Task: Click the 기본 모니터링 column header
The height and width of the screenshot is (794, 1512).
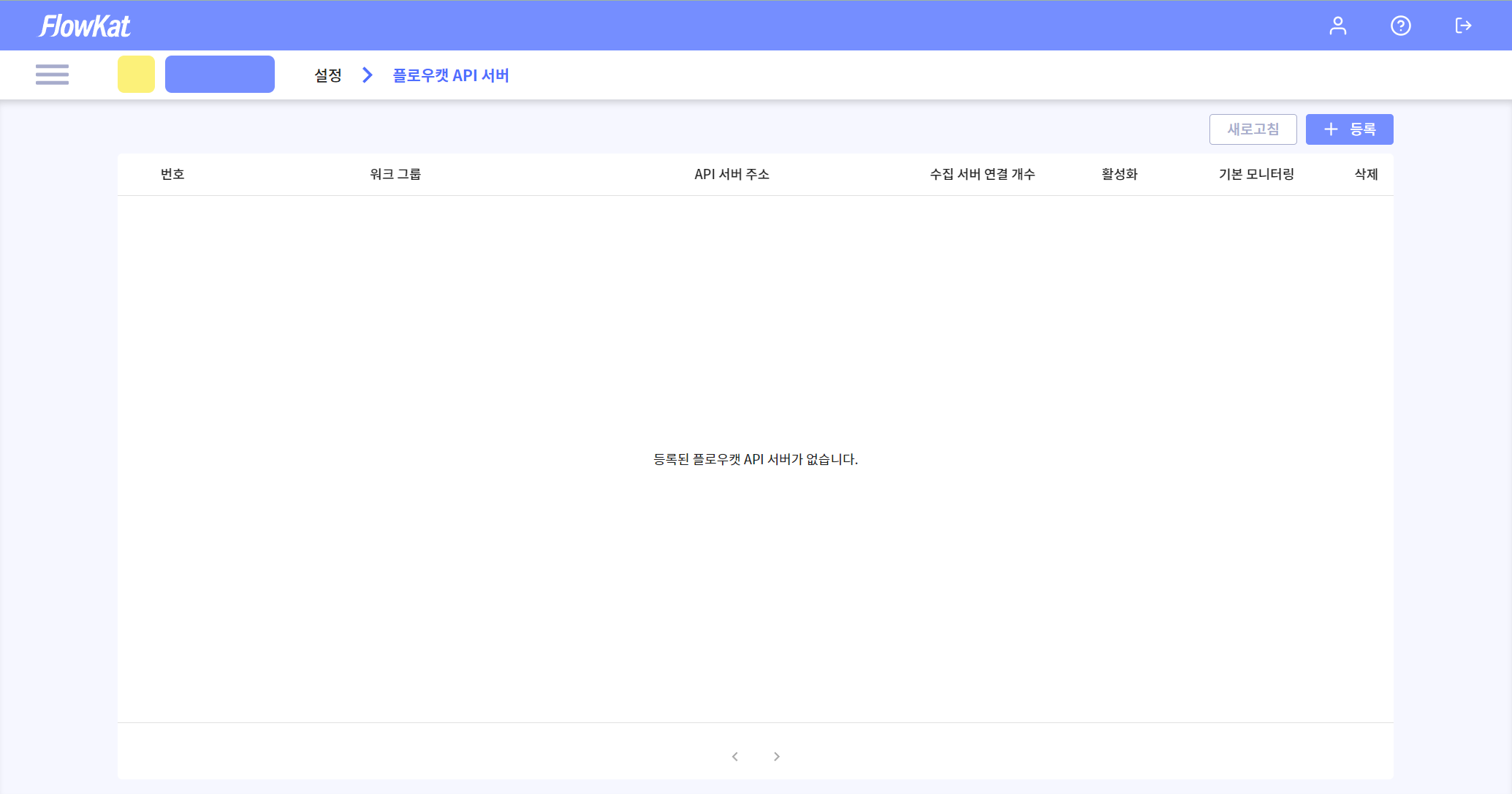Action: tap(1256, 174)
